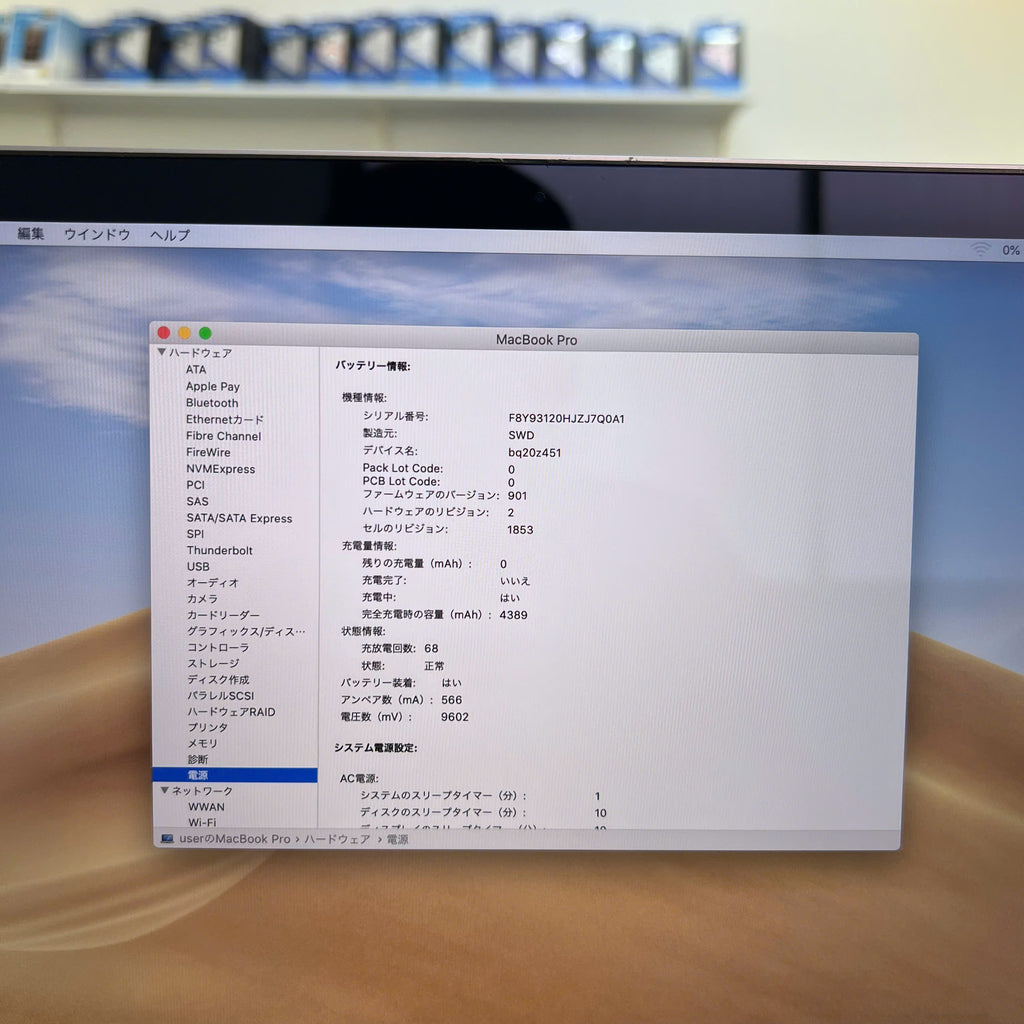Viewport: 1024px width, 1024px height.
Task: Click the device name bq20z451
Action: tap(534, 453)
